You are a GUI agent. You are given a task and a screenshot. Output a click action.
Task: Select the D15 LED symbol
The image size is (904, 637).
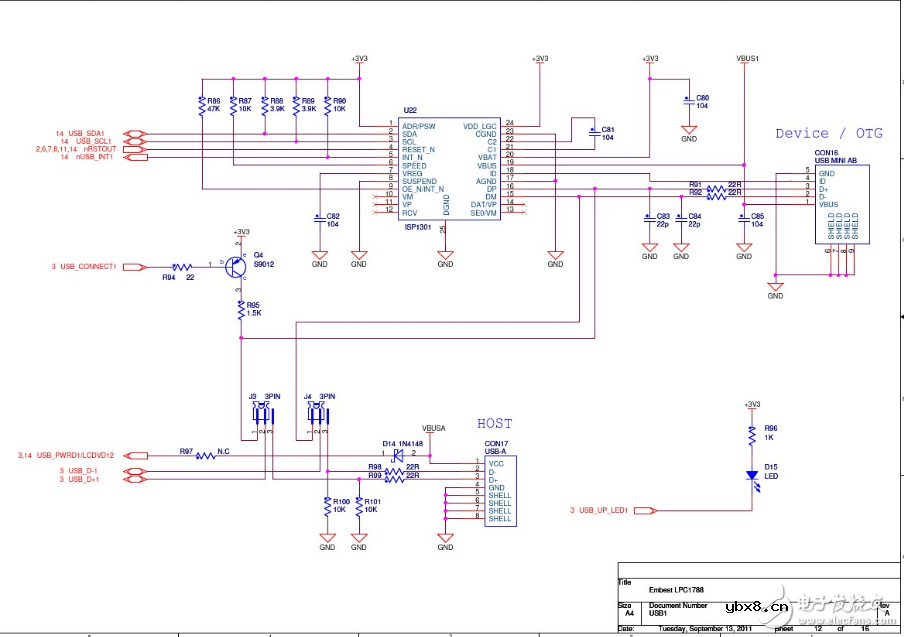tap(752, 476)
